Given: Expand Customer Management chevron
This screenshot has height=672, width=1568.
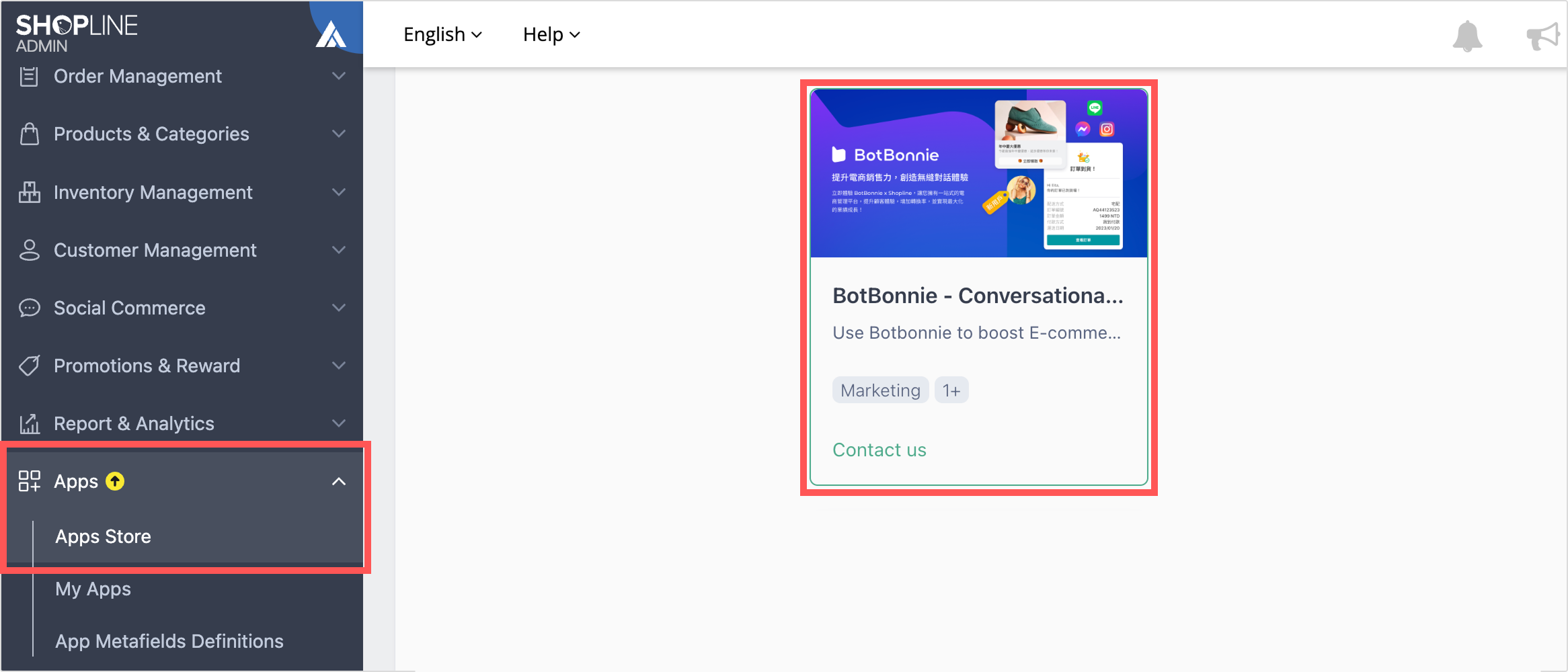Looking at the screenshot, I should (339, 250).
